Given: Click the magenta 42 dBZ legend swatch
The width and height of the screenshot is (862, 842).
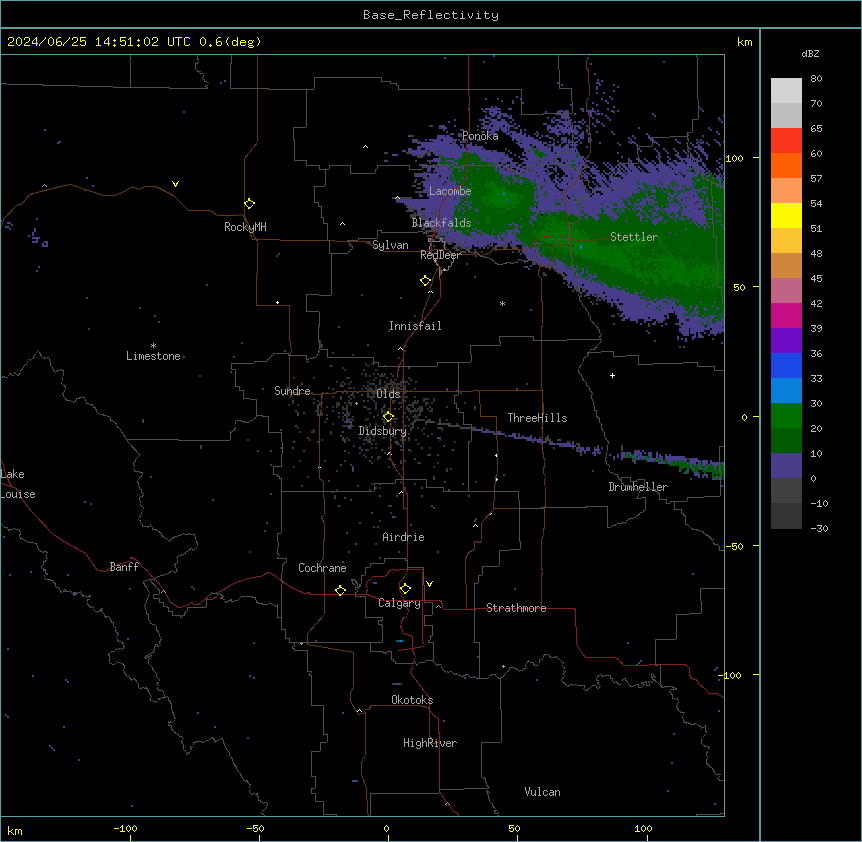Looking at the screenshot, I should click(786, 315).
